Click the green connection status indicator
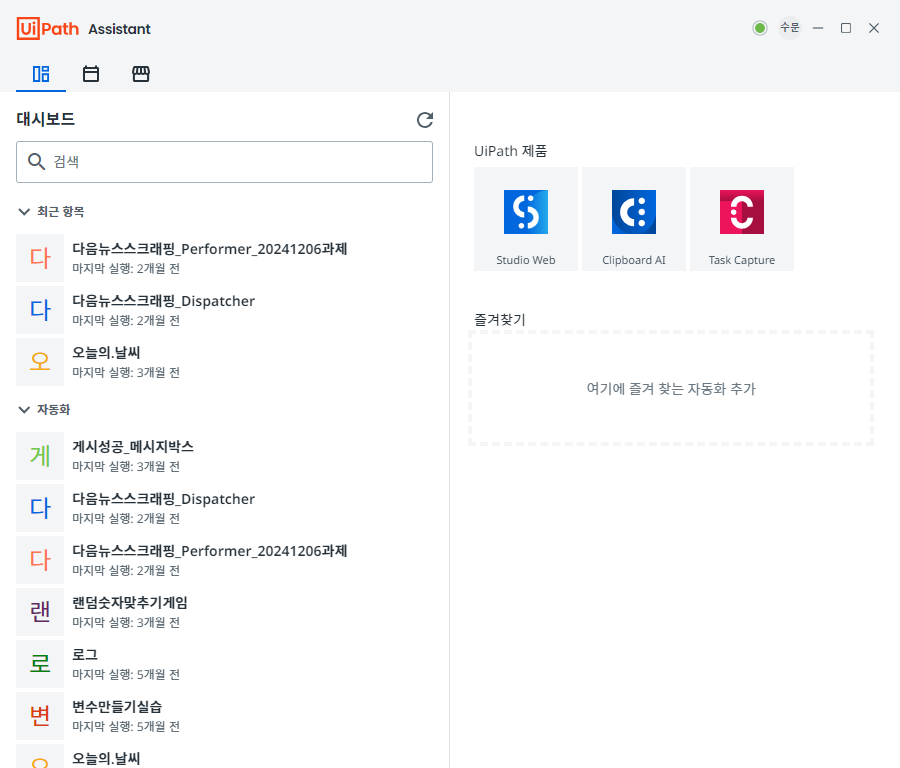Screen dimensions: 900x768 click(x=760, y=28)
